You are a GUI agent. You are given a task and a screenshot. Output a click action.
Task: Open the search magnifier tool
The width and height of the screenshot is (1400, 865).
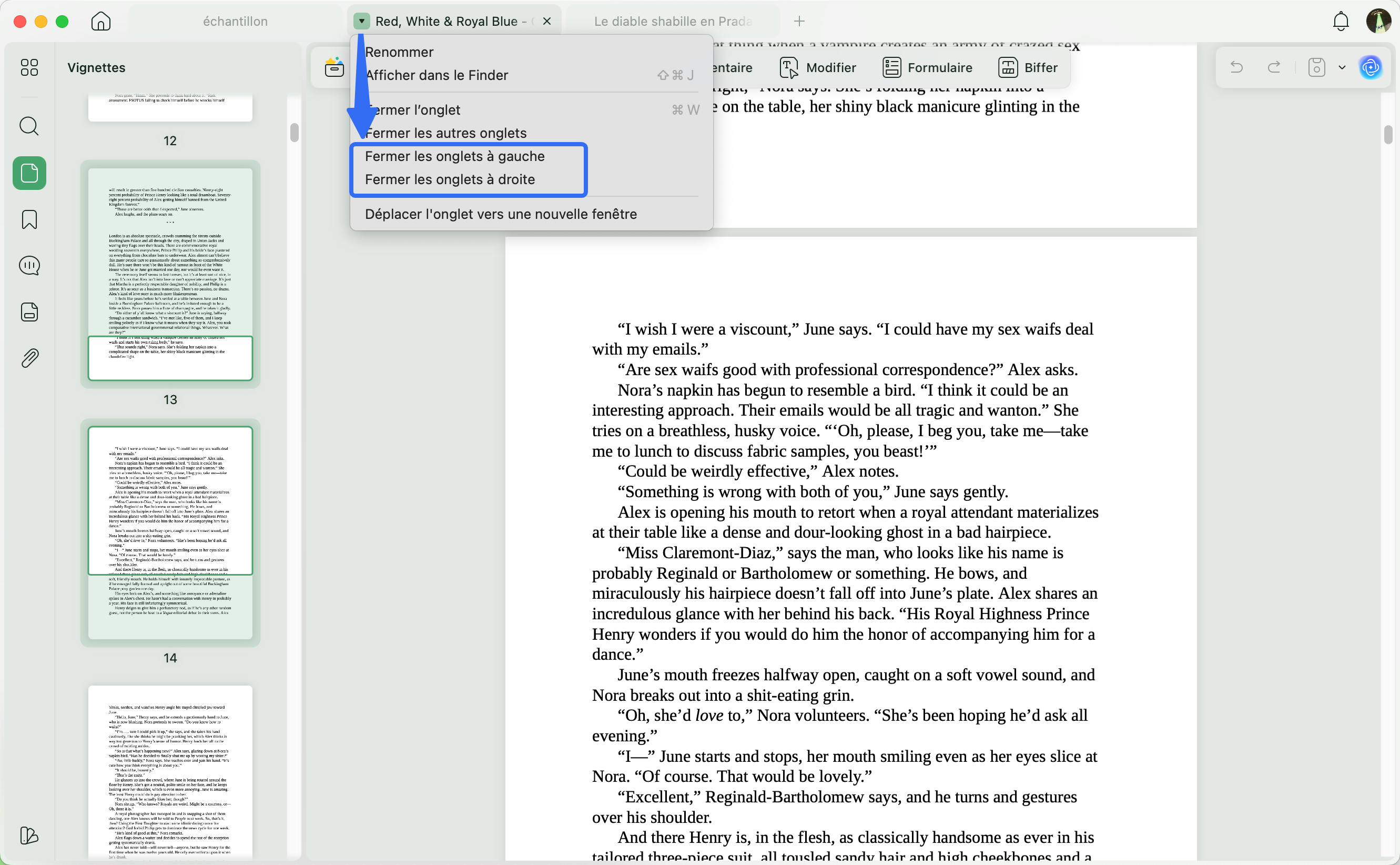[29, 126]
